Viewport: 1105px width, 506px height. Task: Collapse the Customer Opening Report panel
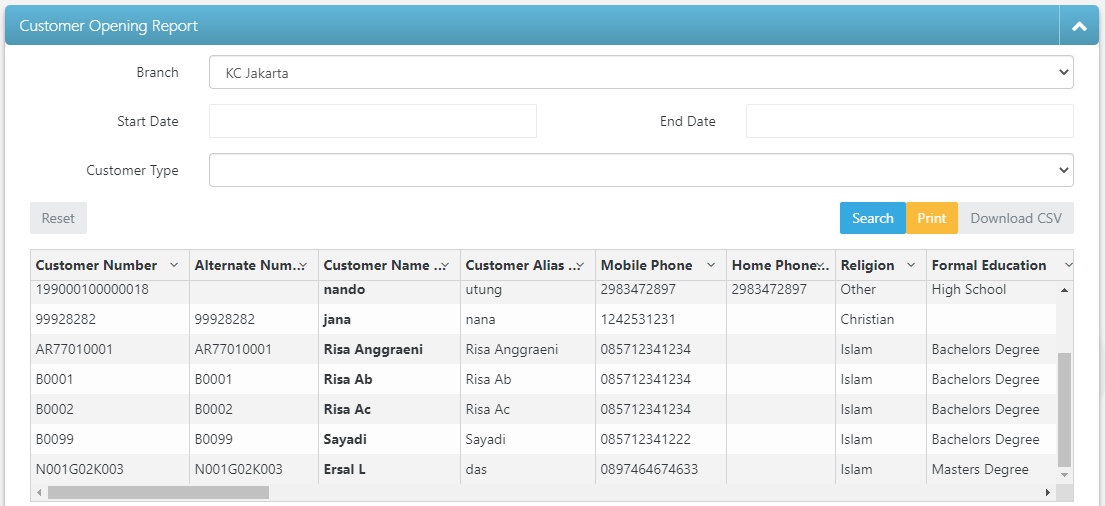click(1079, 26)
